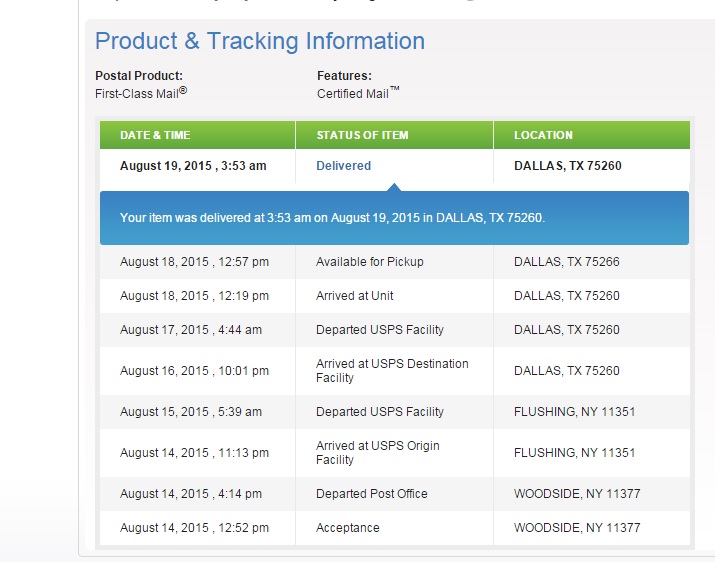Click the FLUSHING, NY 11351 origin facility location
715x562 pixels.
tap(574, 453)
